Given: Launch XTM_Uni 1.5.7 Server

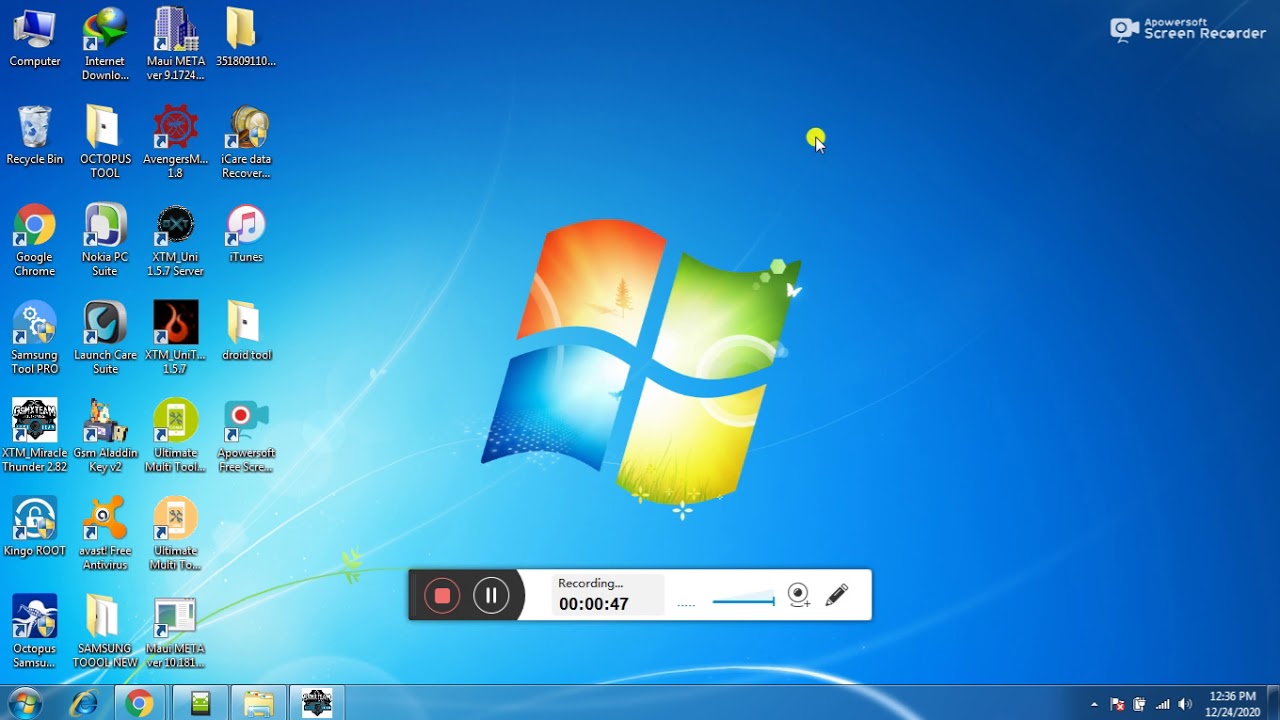Looking at the screenshot, I should pyautogui.click(x=175, y=240).
